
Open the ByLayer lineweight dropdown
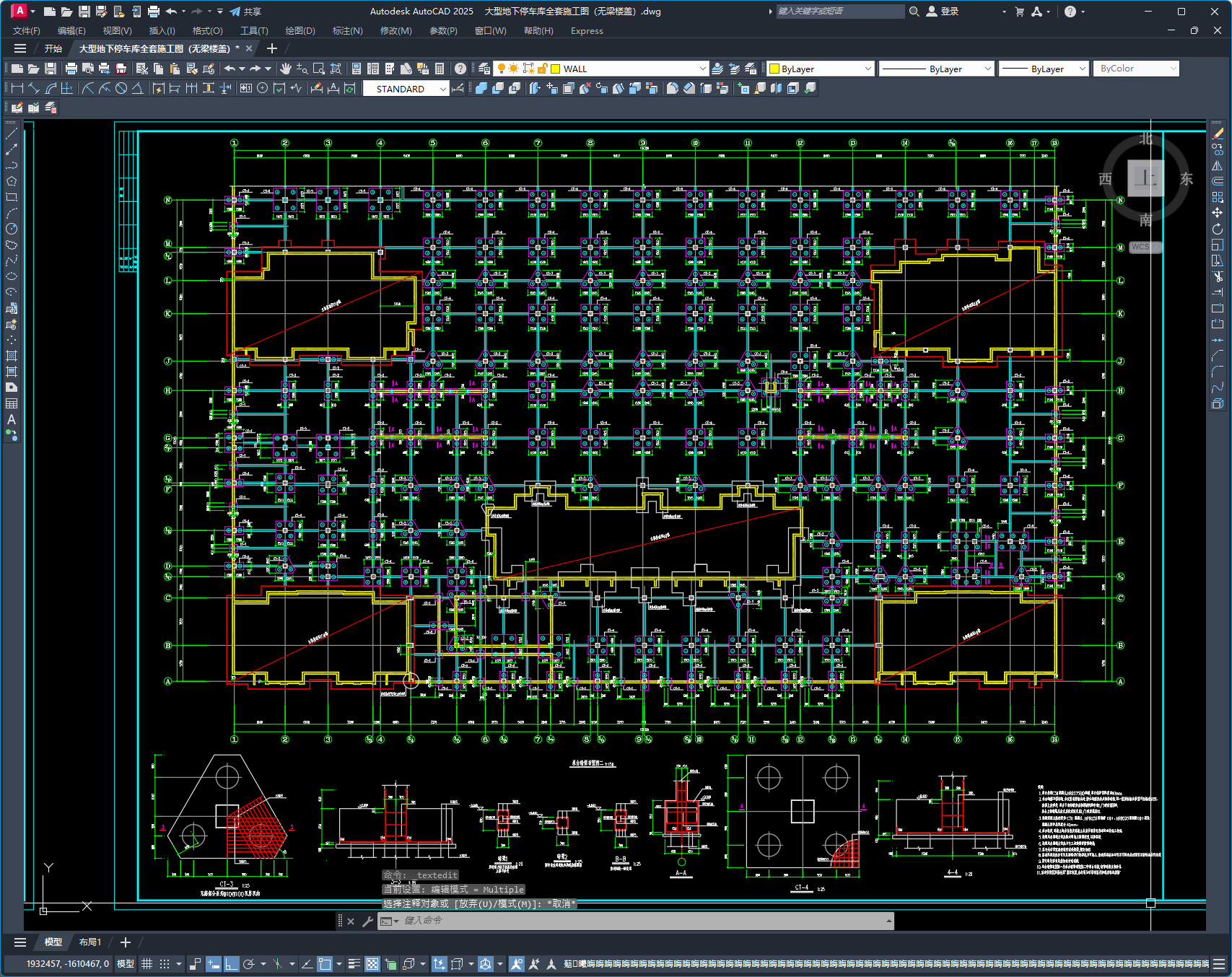[1082, 69]
